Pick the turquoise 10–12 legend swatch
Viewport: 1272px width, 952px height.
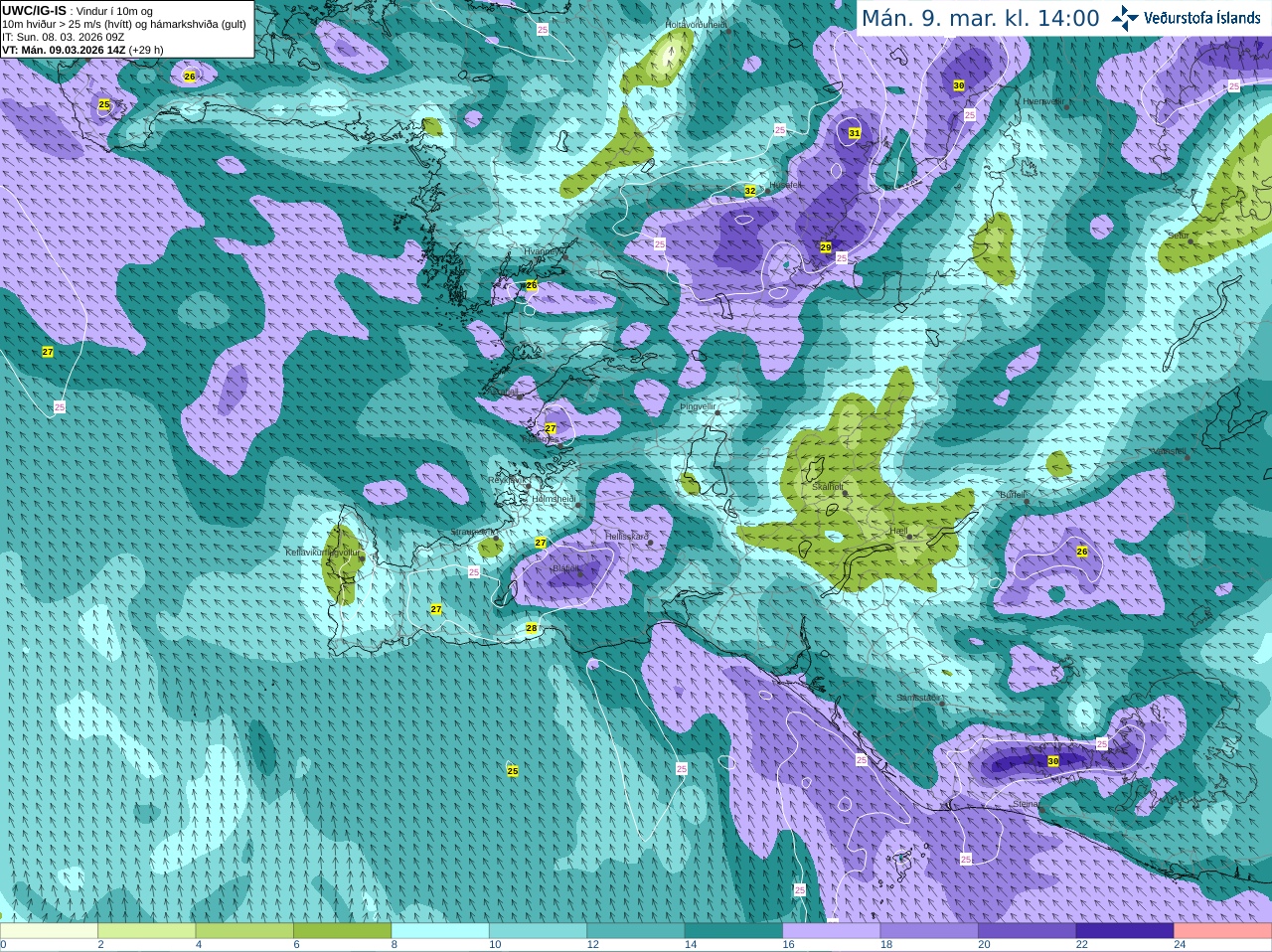tap(538, 930)
